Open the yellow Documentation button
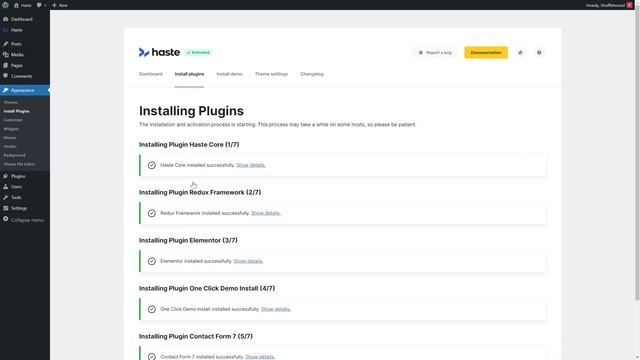 [x=486, y=53]
